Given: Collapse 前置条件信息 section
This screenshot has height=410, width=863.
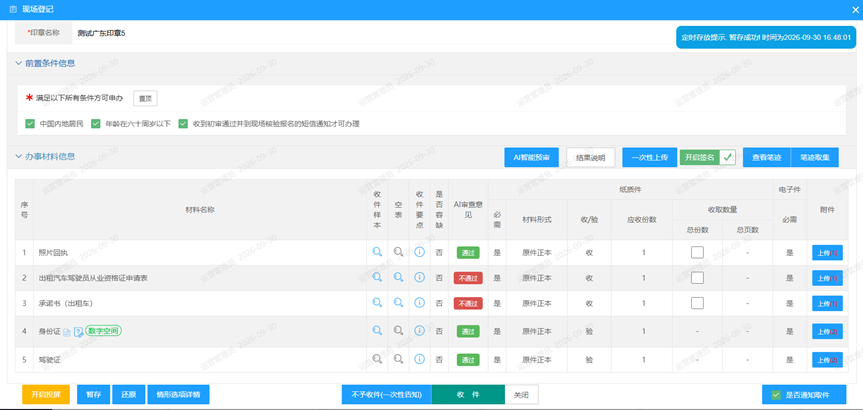Looking at the screenshot, I should (x=18, y=63).
